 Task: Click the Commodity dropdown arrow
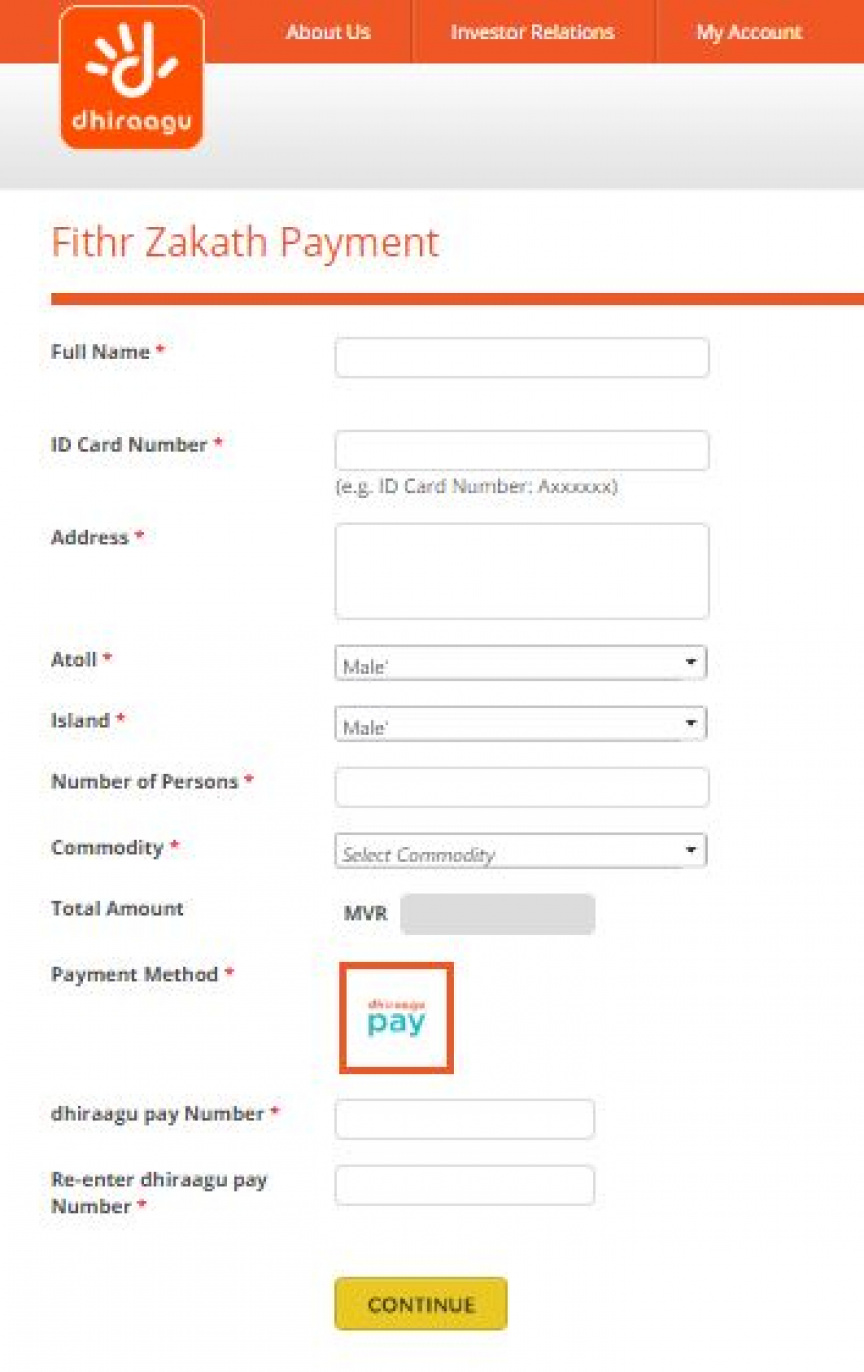tap(690, 851)
